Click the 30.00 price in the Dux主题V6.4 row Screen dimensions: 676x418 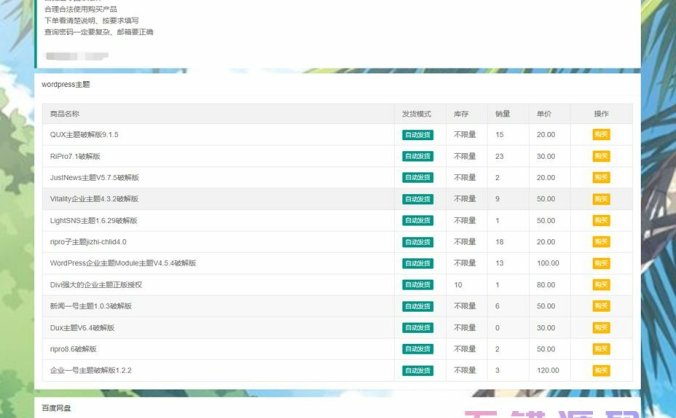coord(546,328)
